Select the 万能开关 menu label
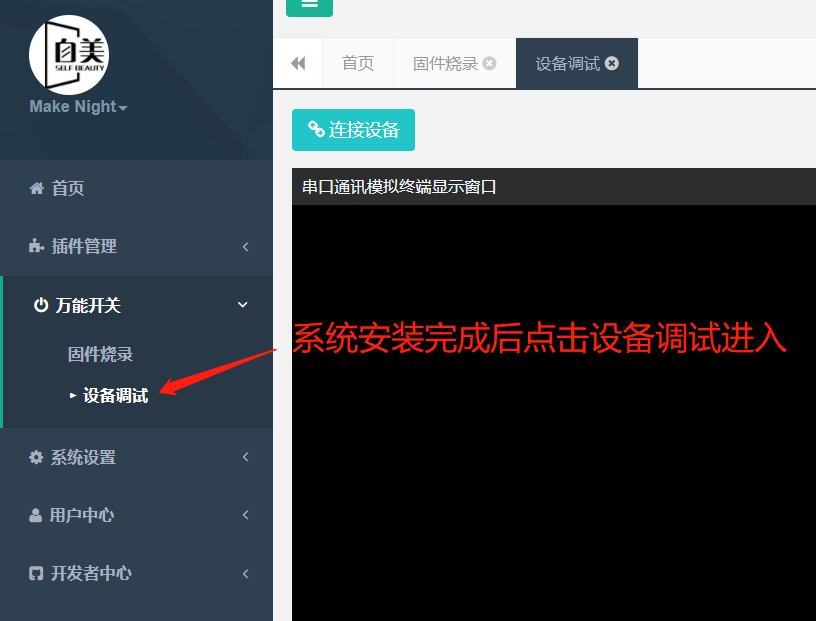Screen dimensions: 816x621 [x=88, y=305]
